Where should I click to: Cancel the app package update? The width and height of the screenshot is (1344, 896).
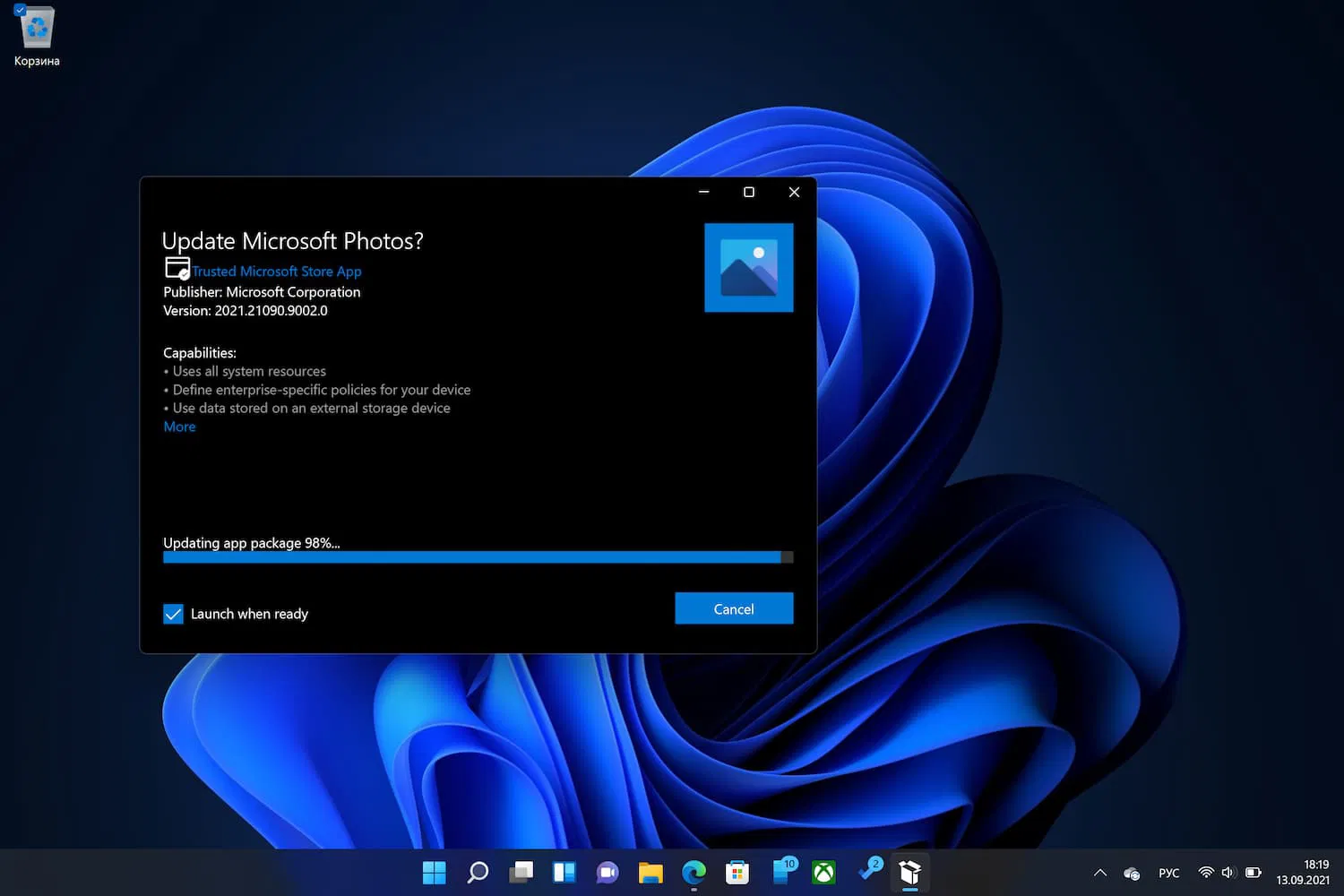pos(733,608)
